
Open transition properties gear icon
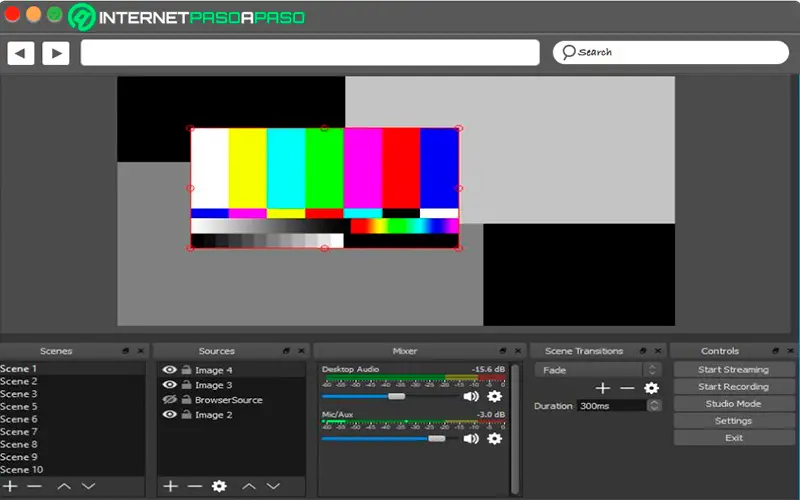[x=651, y=388]
